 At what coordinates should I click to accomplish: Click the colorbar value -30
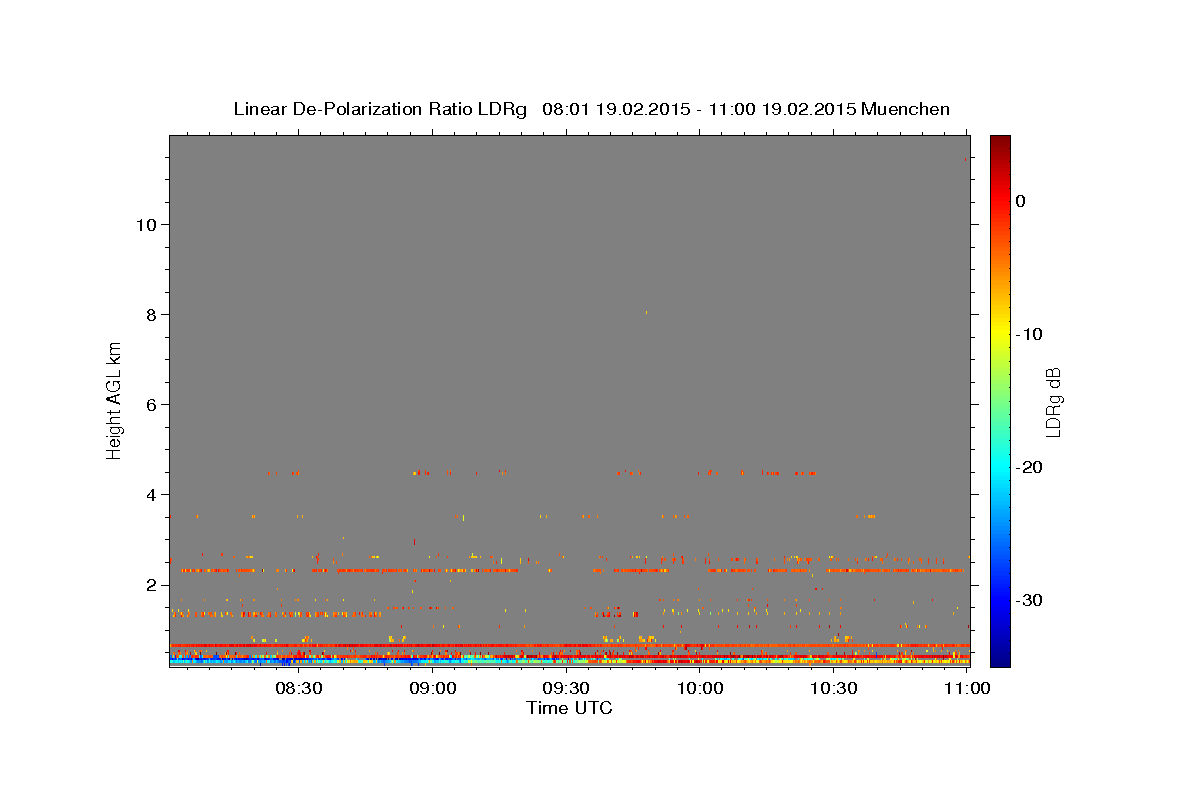click(x=1029, y=600)
